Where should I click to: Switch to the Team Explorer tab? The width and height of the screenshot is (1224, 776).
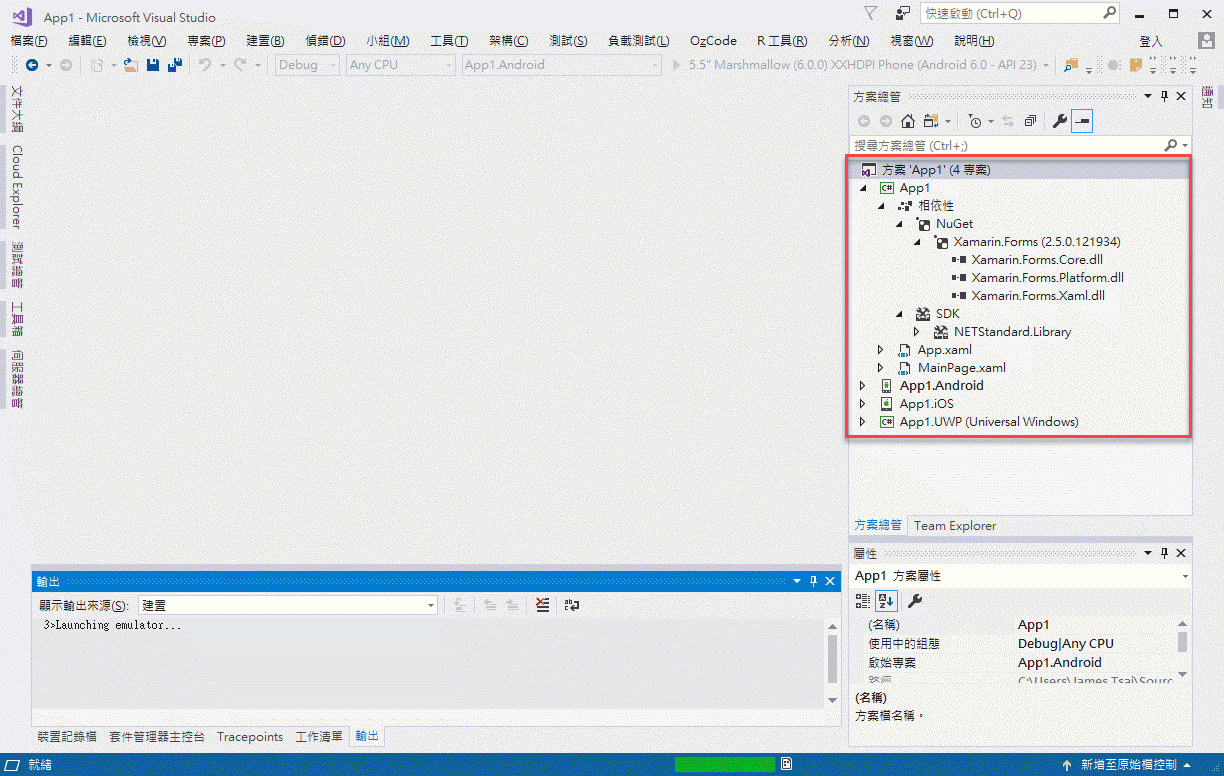point(955,525)
